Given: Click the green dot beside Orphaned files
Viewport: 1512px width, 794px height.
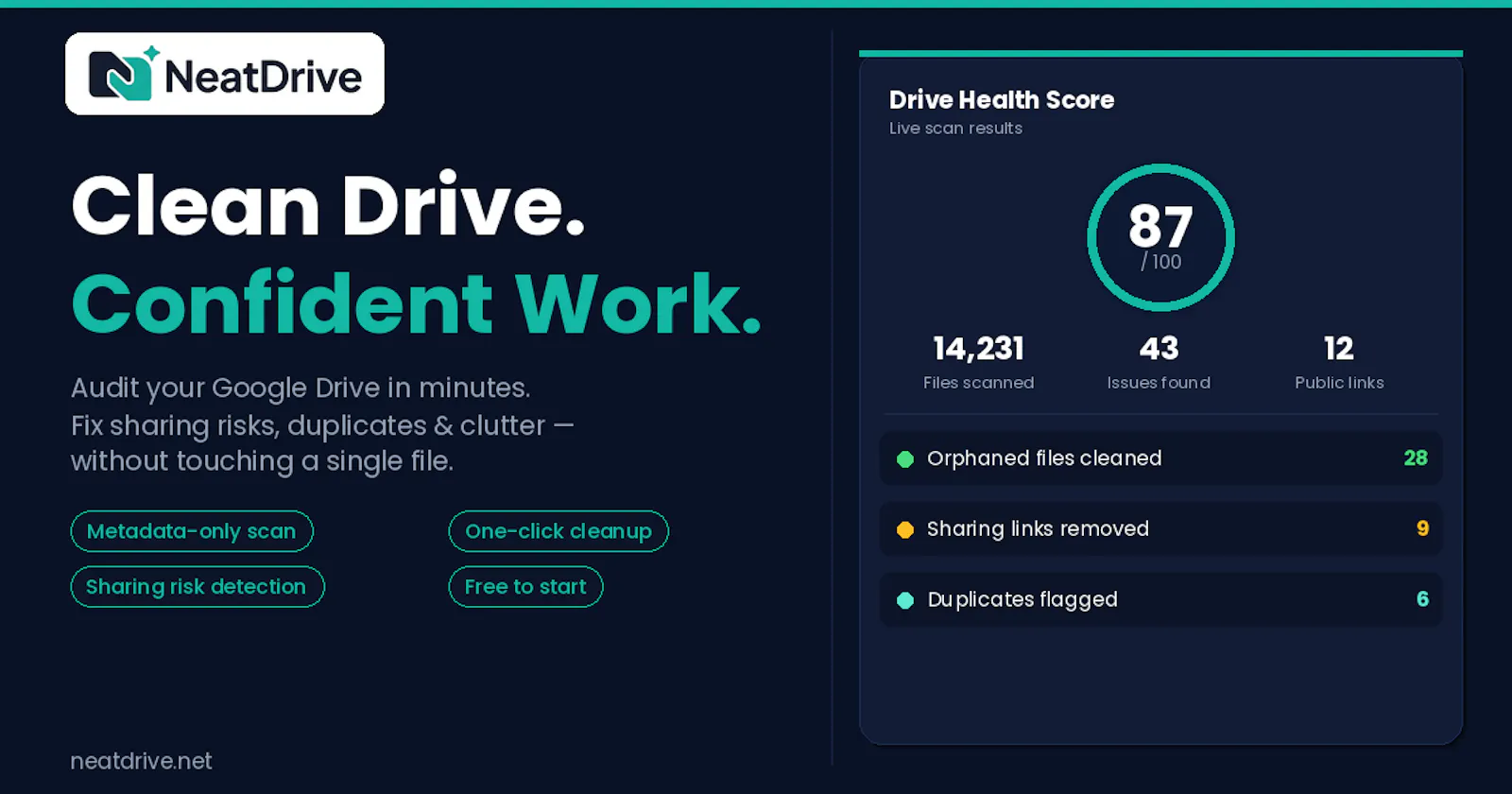Looking at the screenshot, I should (905, 459).
